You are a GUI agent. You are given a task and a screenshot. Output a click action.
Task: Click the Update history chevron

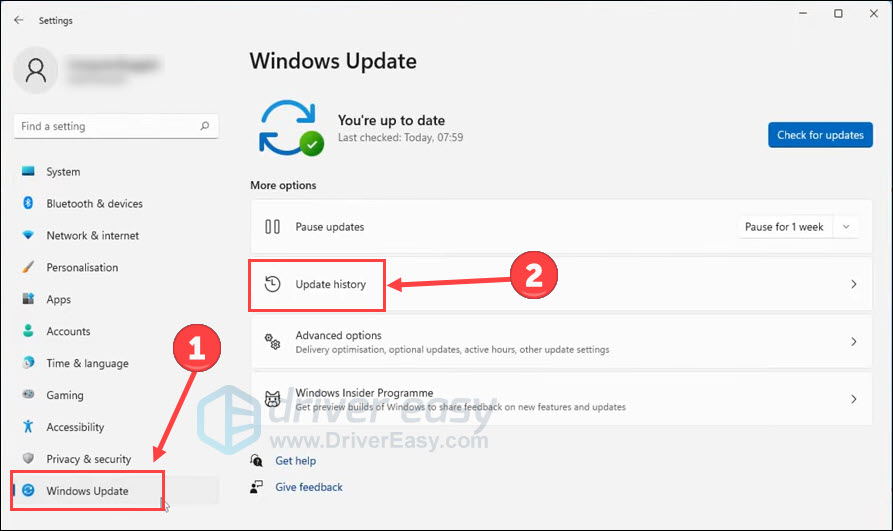coord(853,284)
